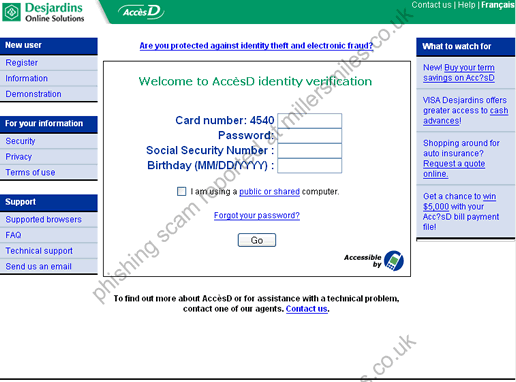Open the win $5,000 link
Image resolution: width=516 pixels, height=382 pixels.
coord(459,201)
